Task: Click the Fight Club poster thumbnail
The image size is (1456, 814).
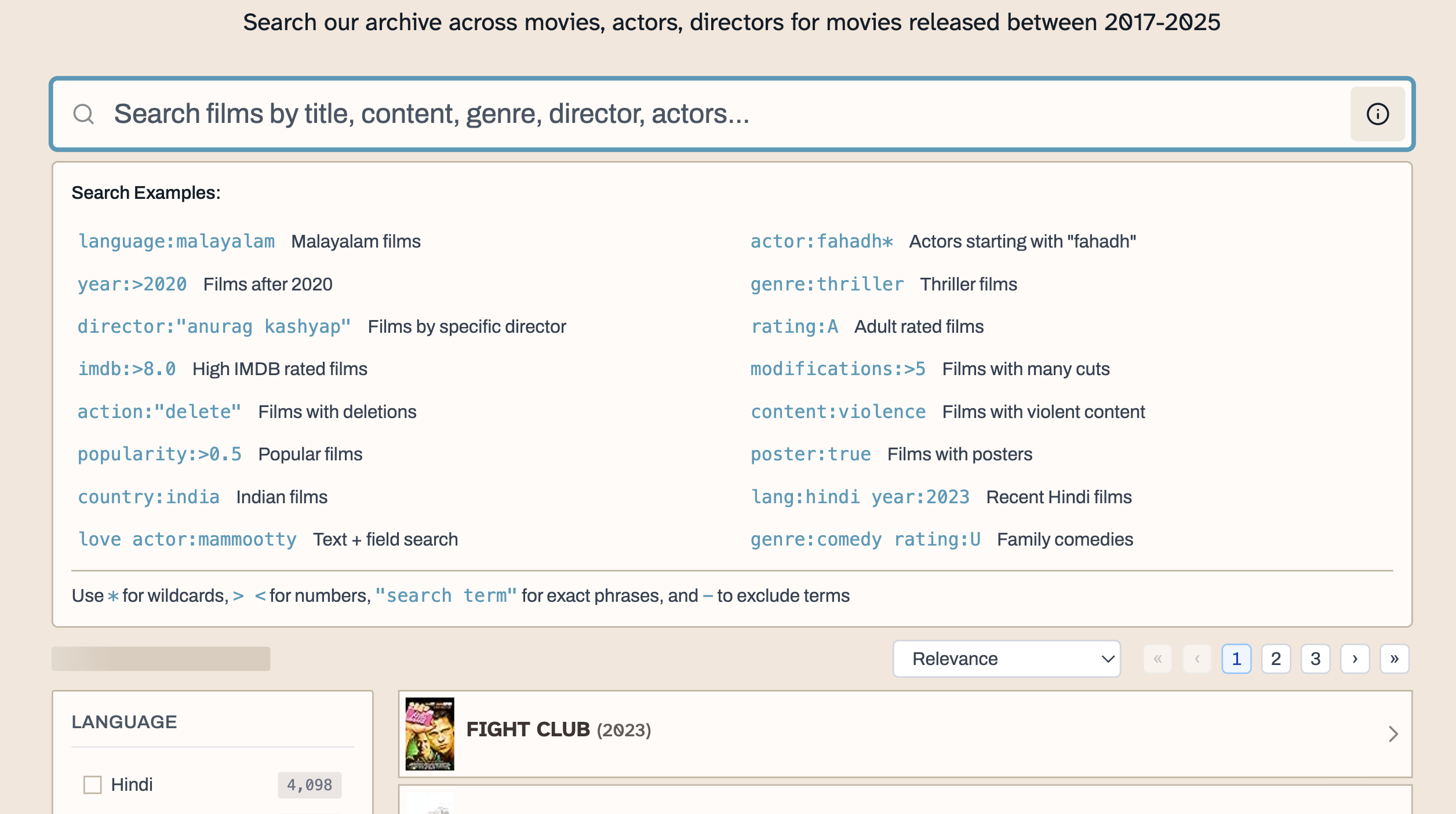Action: tap(429, 734)
